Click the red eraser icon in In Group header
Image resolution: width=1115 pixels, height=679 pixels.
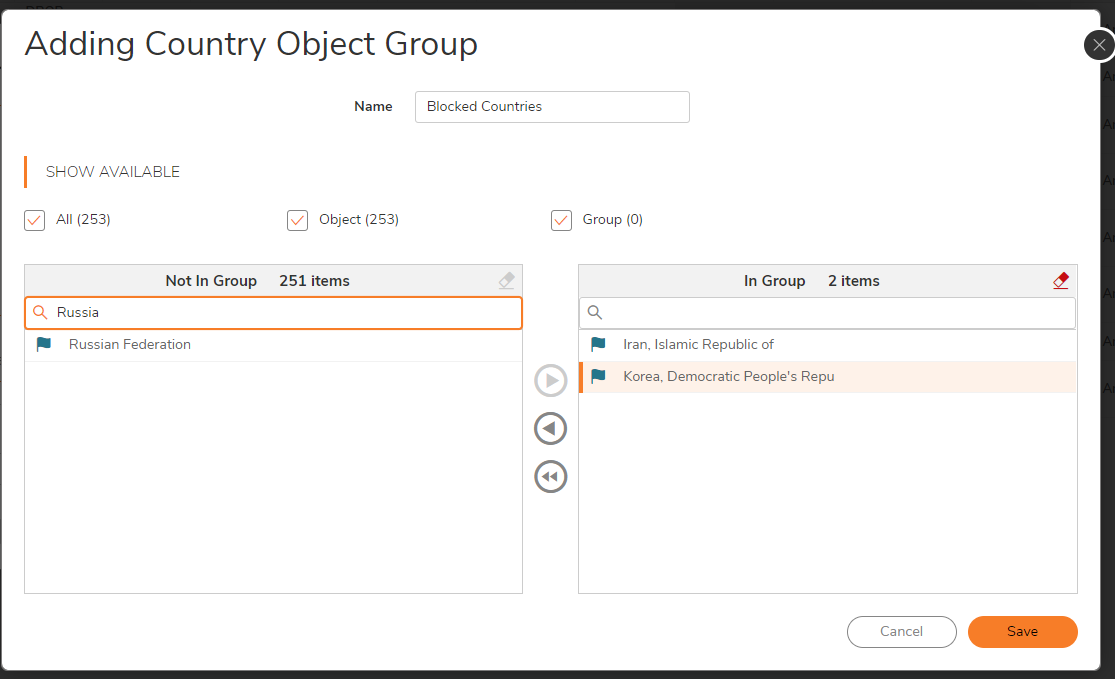[1061, 281]
